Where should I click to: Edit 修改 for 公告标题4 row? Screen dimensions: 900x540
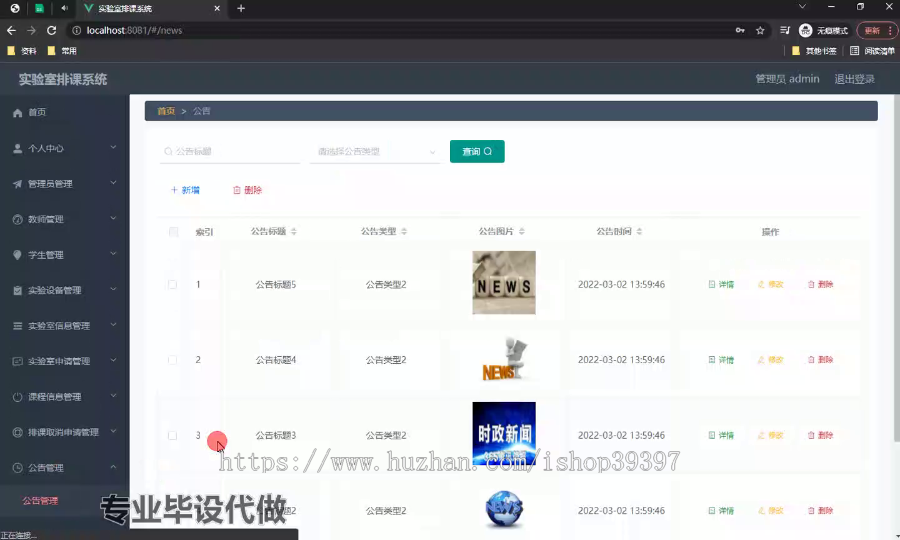point(771,360)
